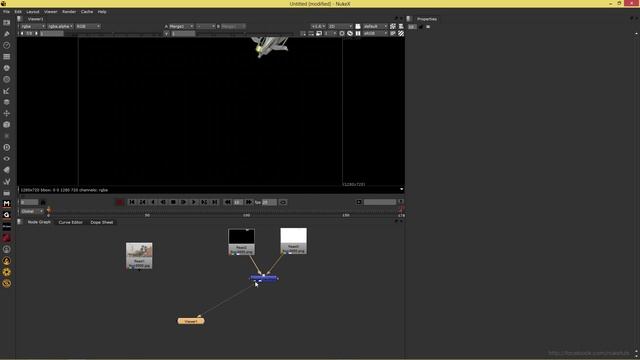The height and width of the screenshot is (360, 640).
Task: Open the MetaData nodes toolbar menu
Action: pos(7,170)
